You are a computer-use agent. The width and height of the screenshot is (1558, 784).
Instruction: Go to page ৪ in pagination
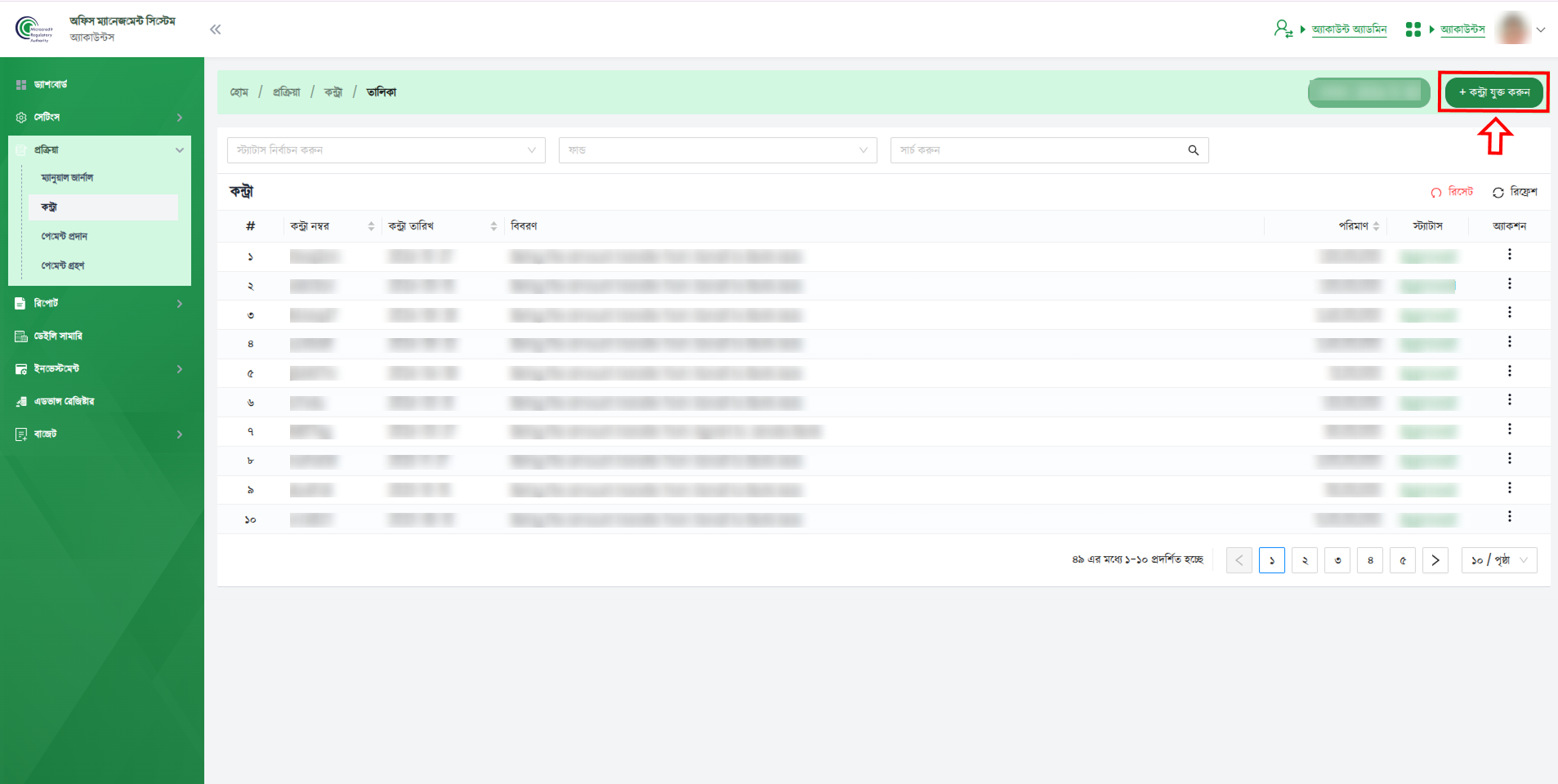coord(1370,560)
